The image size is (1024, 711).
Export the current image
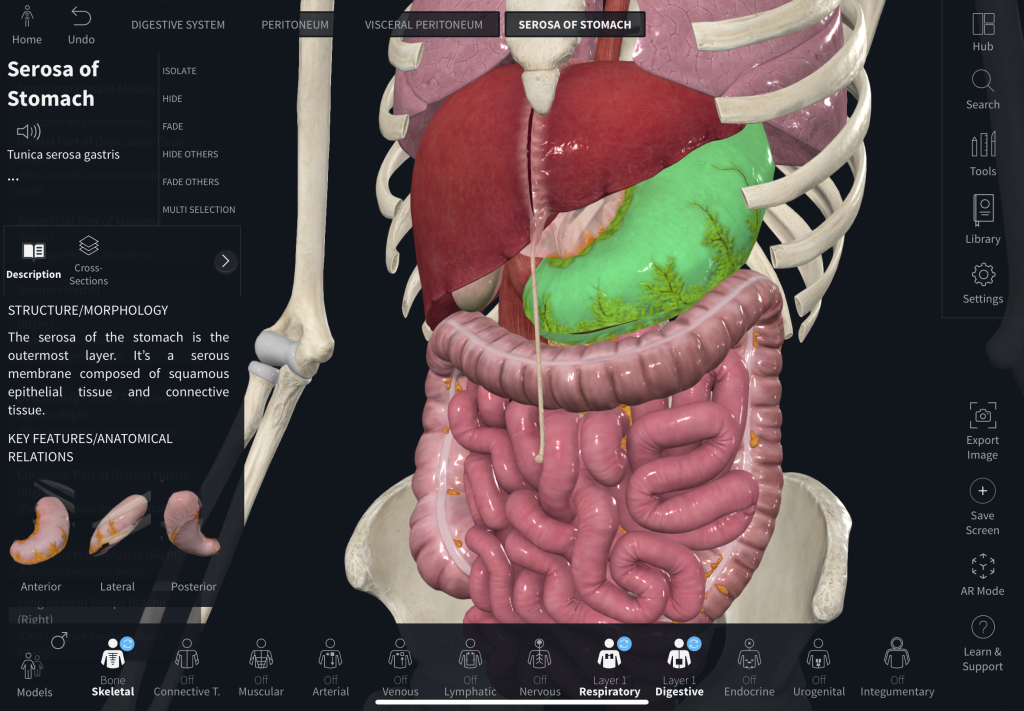tap(982, 431)
